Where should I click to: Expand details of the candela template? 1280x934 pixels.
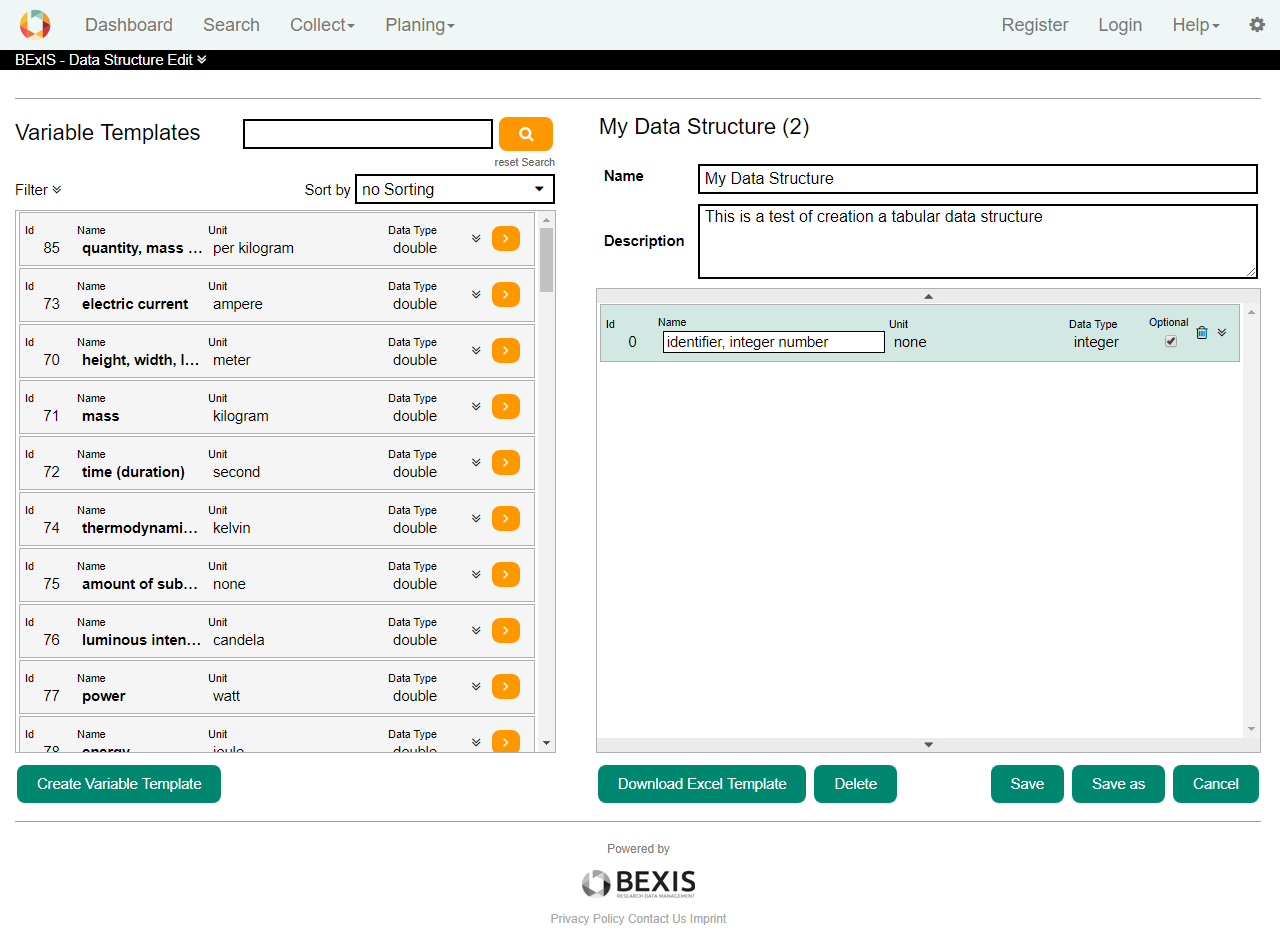tap(476, 630)
